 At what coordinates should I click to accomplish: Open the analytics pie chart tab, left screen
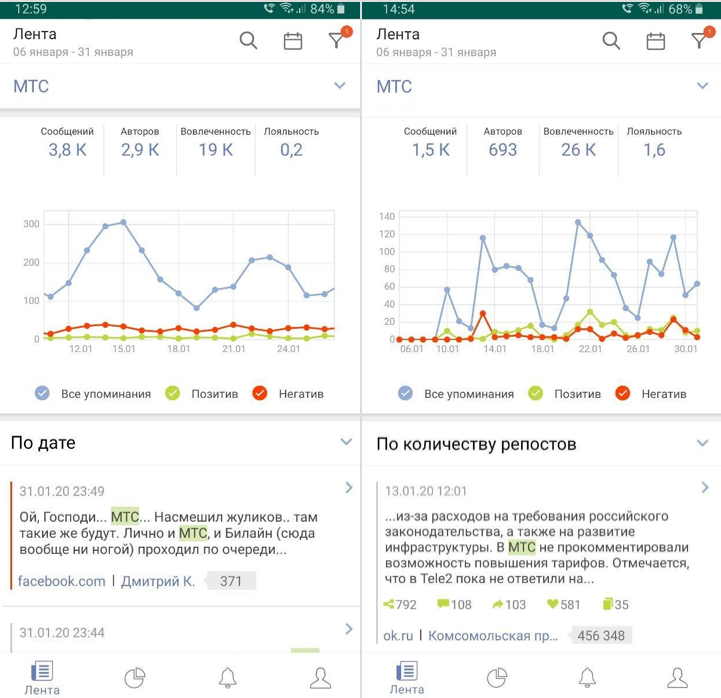click(x=135, y=678)
